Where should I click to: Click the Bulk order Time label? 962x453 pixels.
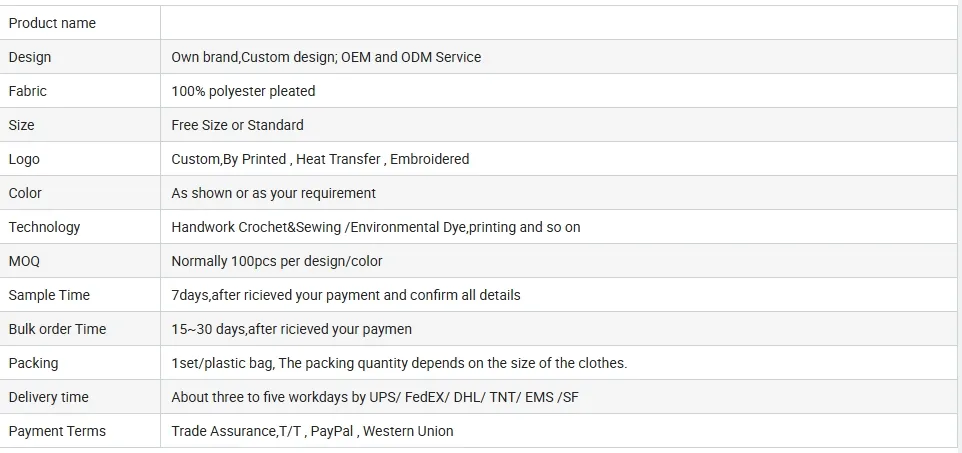(x=57, y=329)
